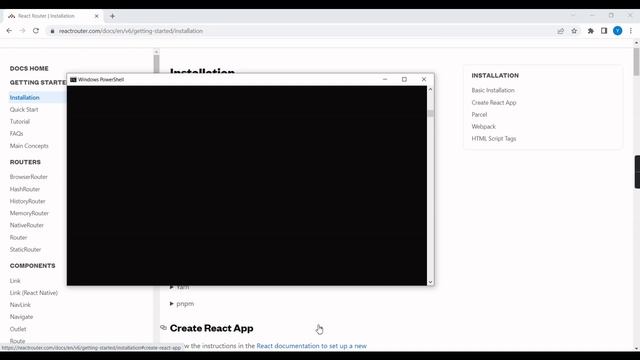Open BrowserRouter docs link
The image size is (640, 360).
tap(29, 177)
